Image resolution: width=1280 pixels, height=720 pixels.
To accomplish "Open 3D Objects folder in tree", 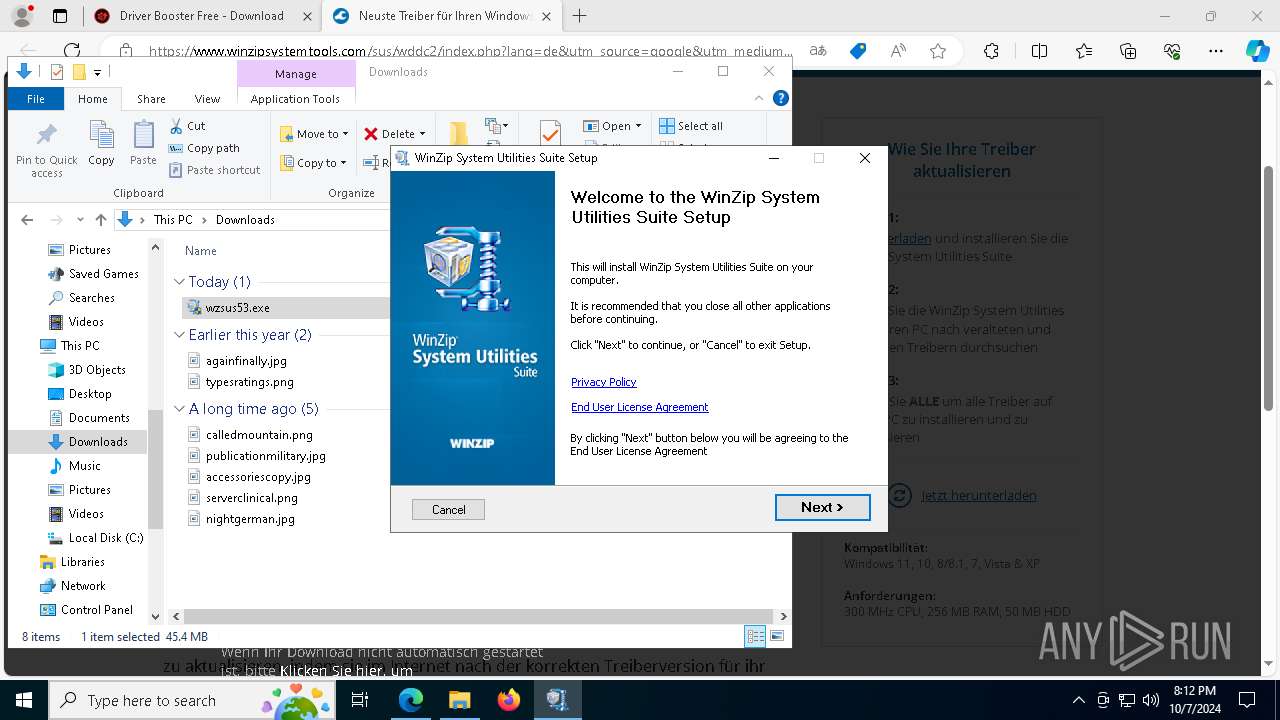I will (97, 370).
